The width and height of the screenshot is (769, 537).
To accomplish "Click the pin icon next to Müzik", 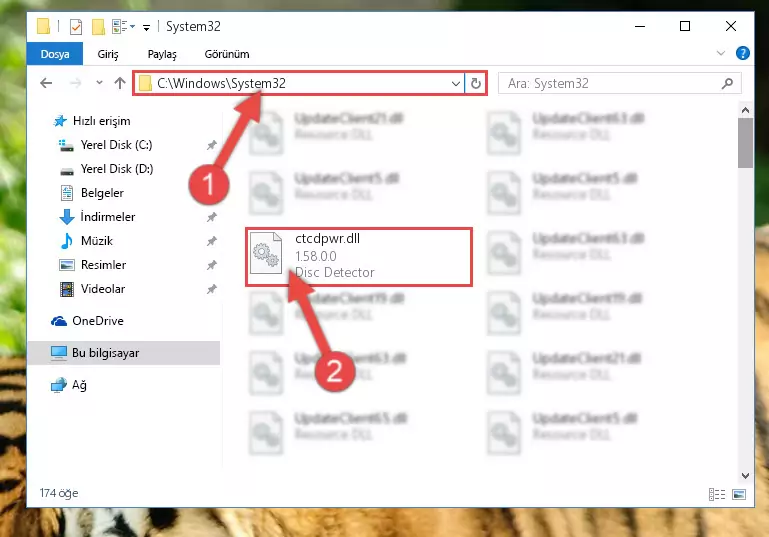I will [211, 241].
